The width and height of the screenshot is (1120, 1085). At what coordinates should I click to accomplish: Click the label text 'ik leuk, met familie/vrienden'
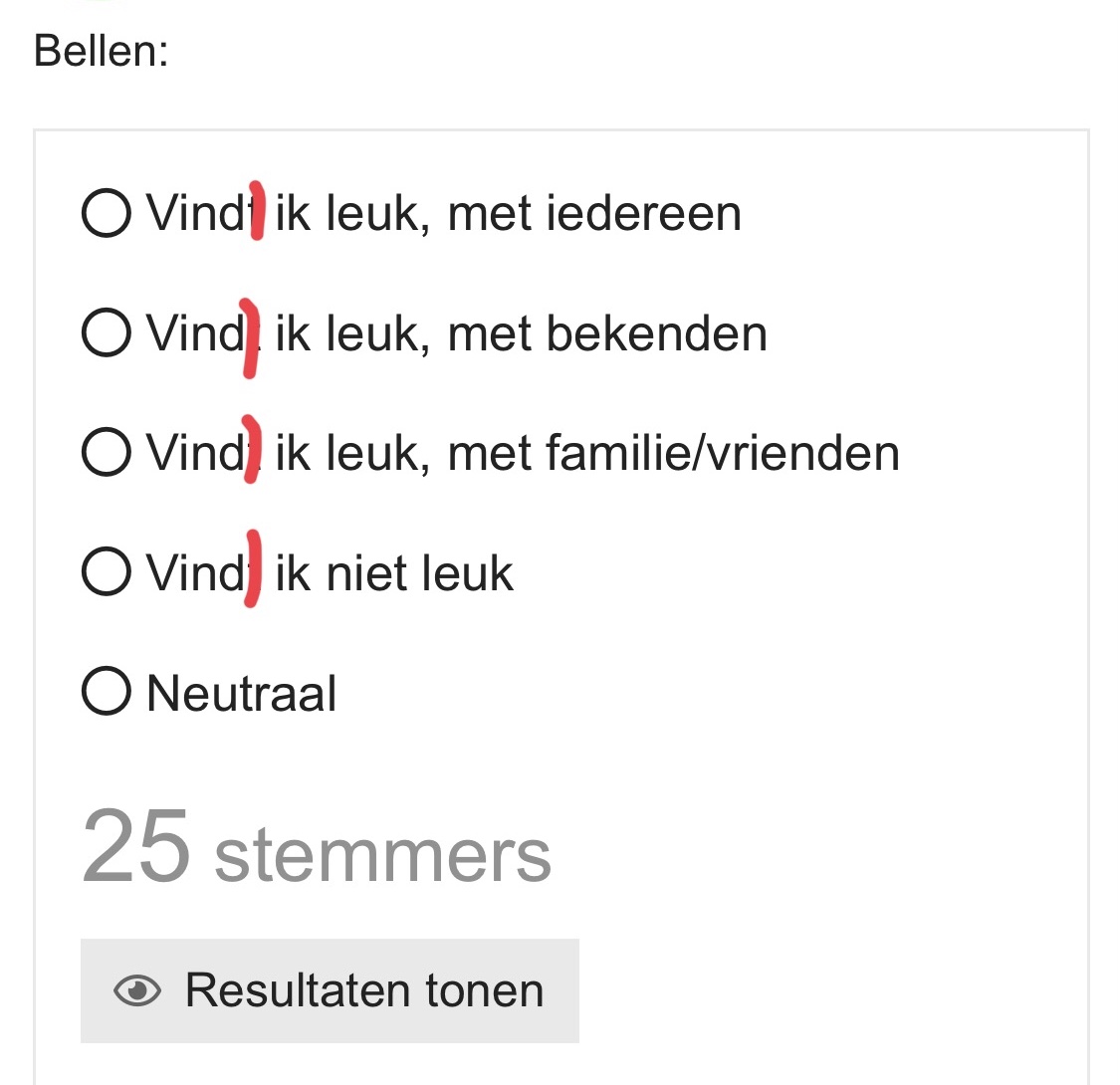click(x=587, y=453)
